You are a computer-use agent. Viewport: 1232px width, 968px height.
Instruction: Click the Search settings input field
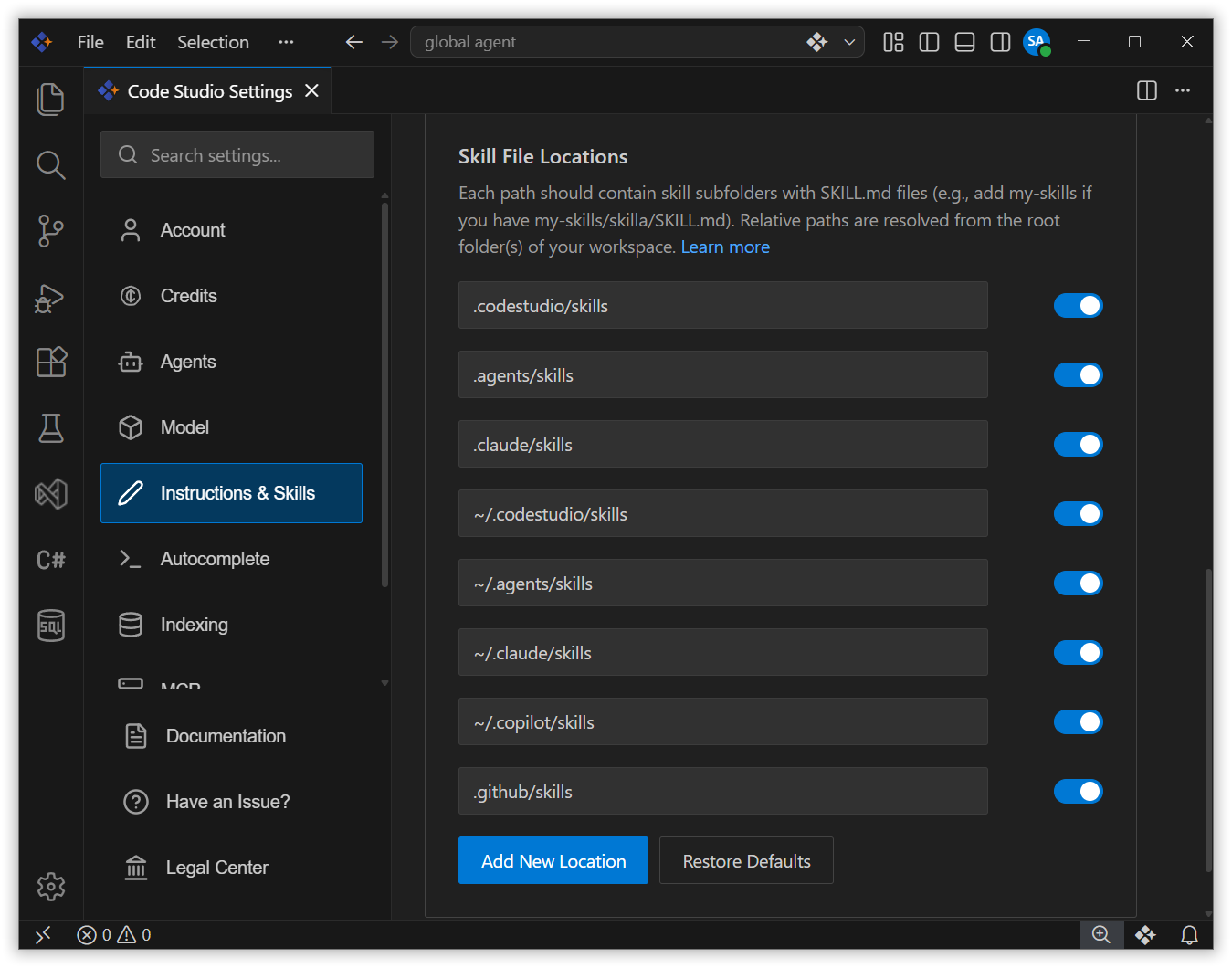coord(237,154)
